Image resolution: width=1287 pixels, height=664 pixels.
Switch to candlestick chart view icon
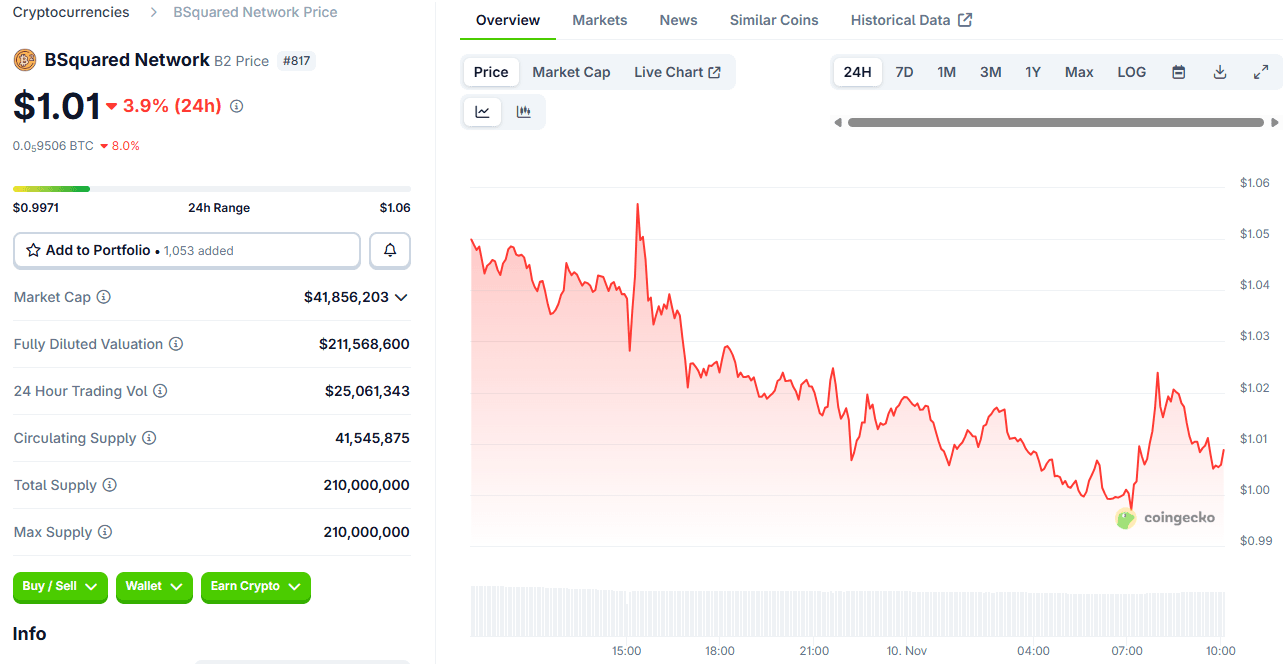point(523,112)
